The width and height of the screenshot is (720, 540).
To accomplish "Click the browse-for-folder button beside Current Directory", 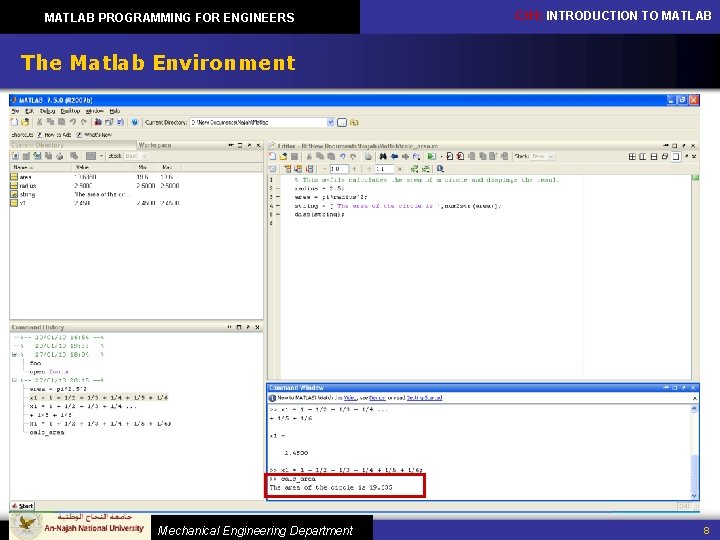I will (342, 123).
